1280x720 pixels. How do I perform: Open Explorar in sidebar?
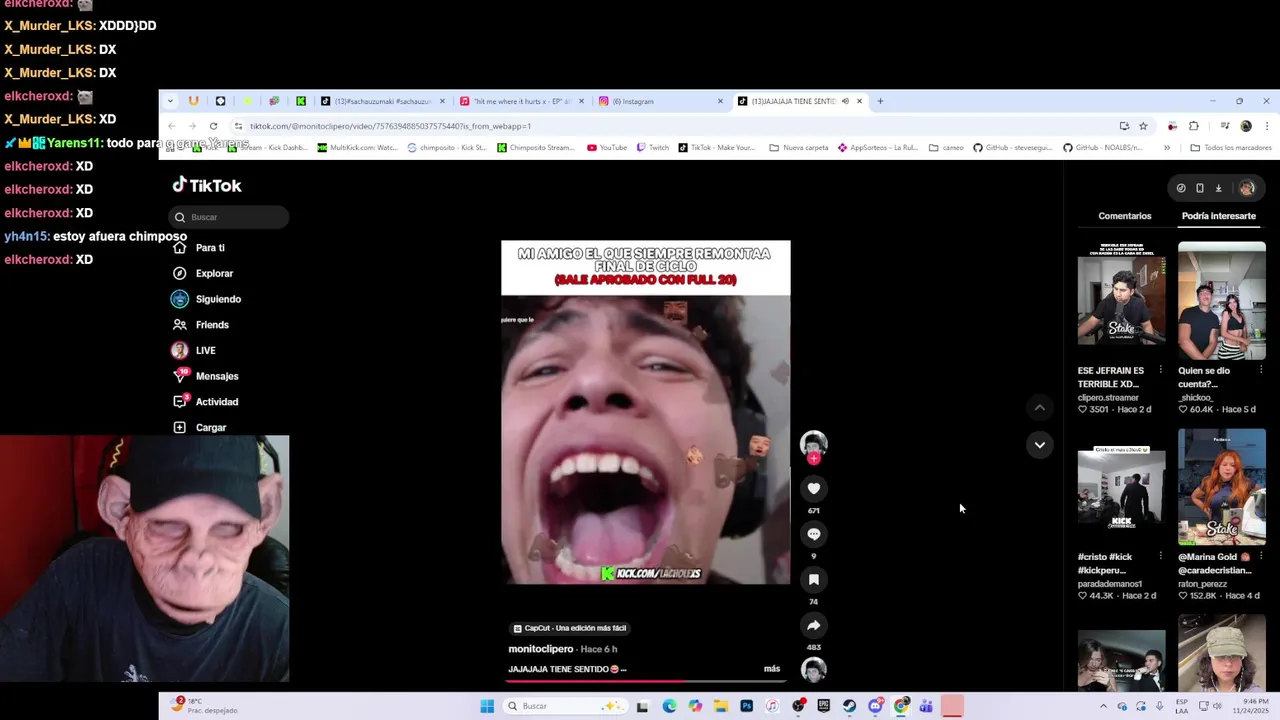(x=202, y=273)
